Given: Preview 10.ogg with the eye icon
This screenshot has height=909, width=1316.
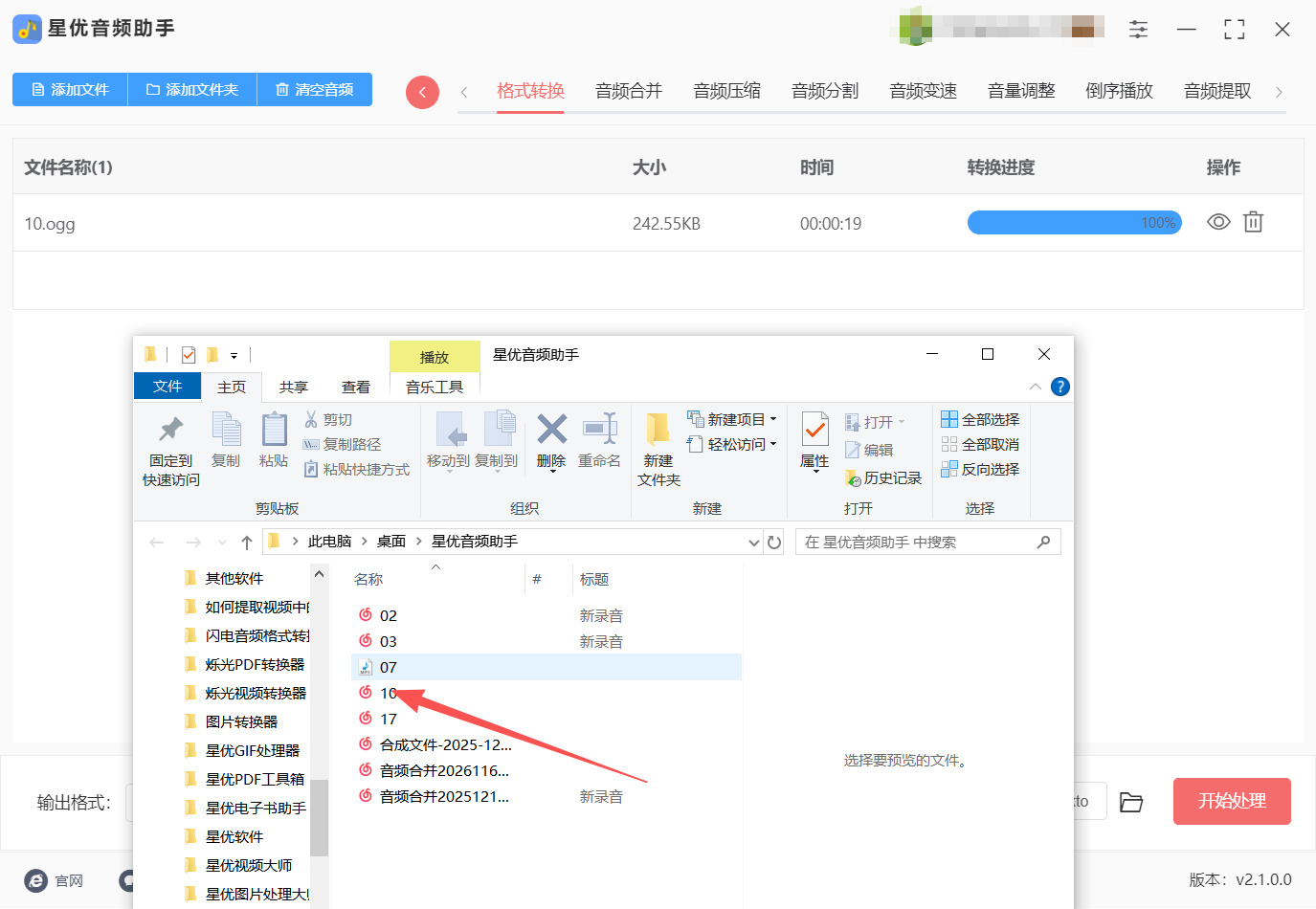Looking at the screenshot, I should (x=1218, y=222).
